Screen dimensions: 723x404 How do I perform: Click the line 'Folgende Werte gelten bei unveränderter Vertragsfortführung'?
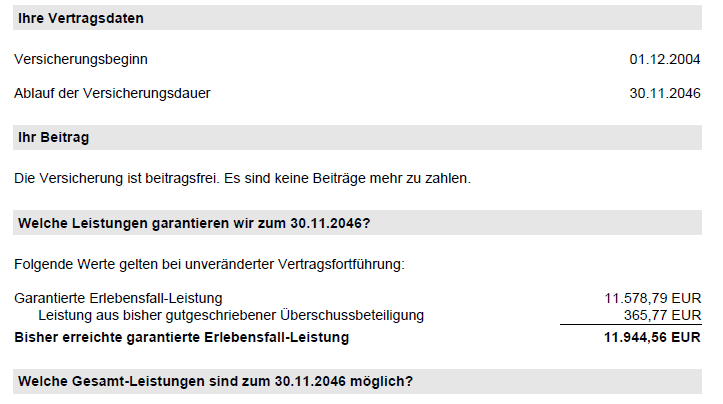(208, 264)
